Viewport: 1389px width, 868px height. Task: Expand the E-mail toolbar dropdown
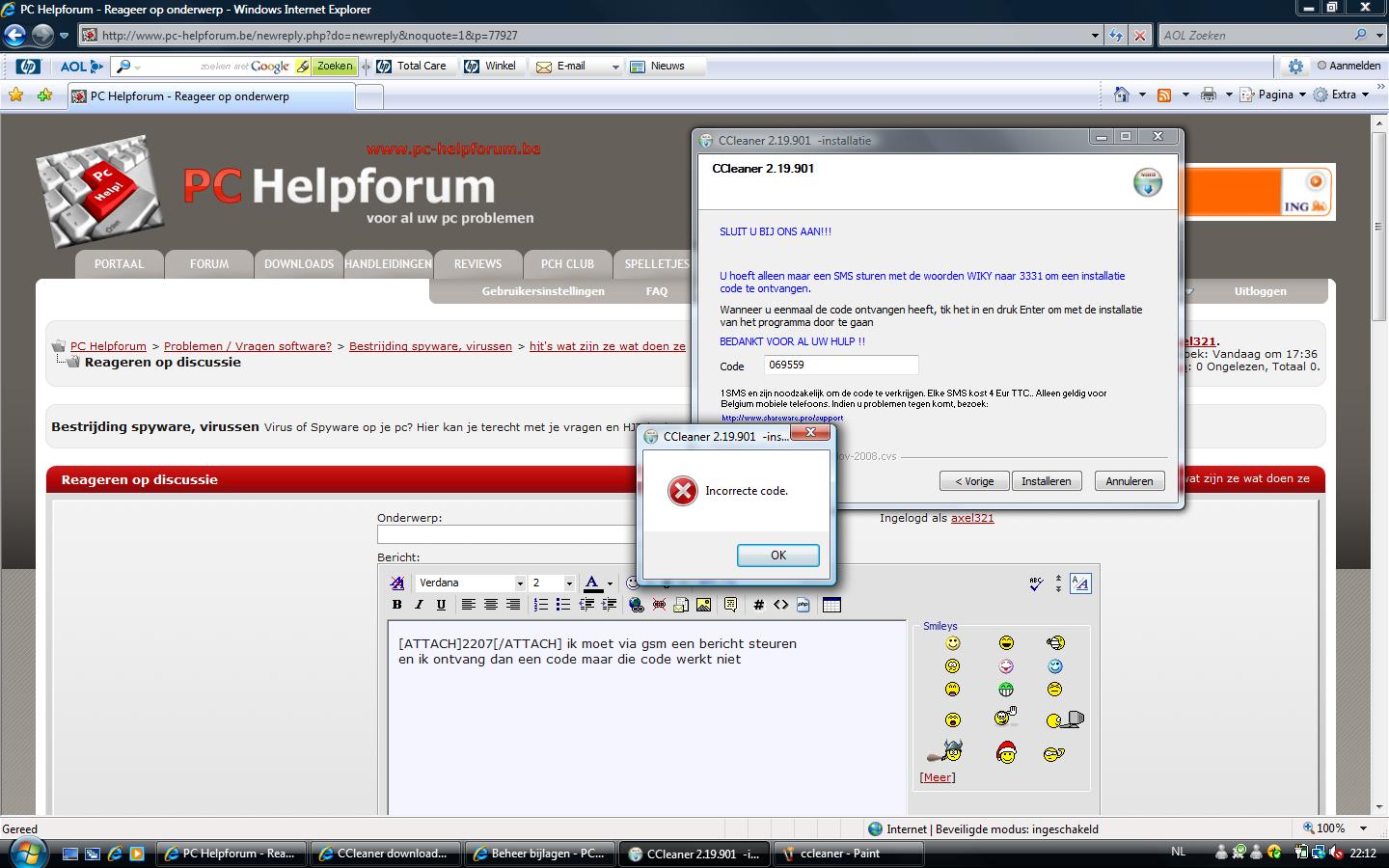coord(614,67)
